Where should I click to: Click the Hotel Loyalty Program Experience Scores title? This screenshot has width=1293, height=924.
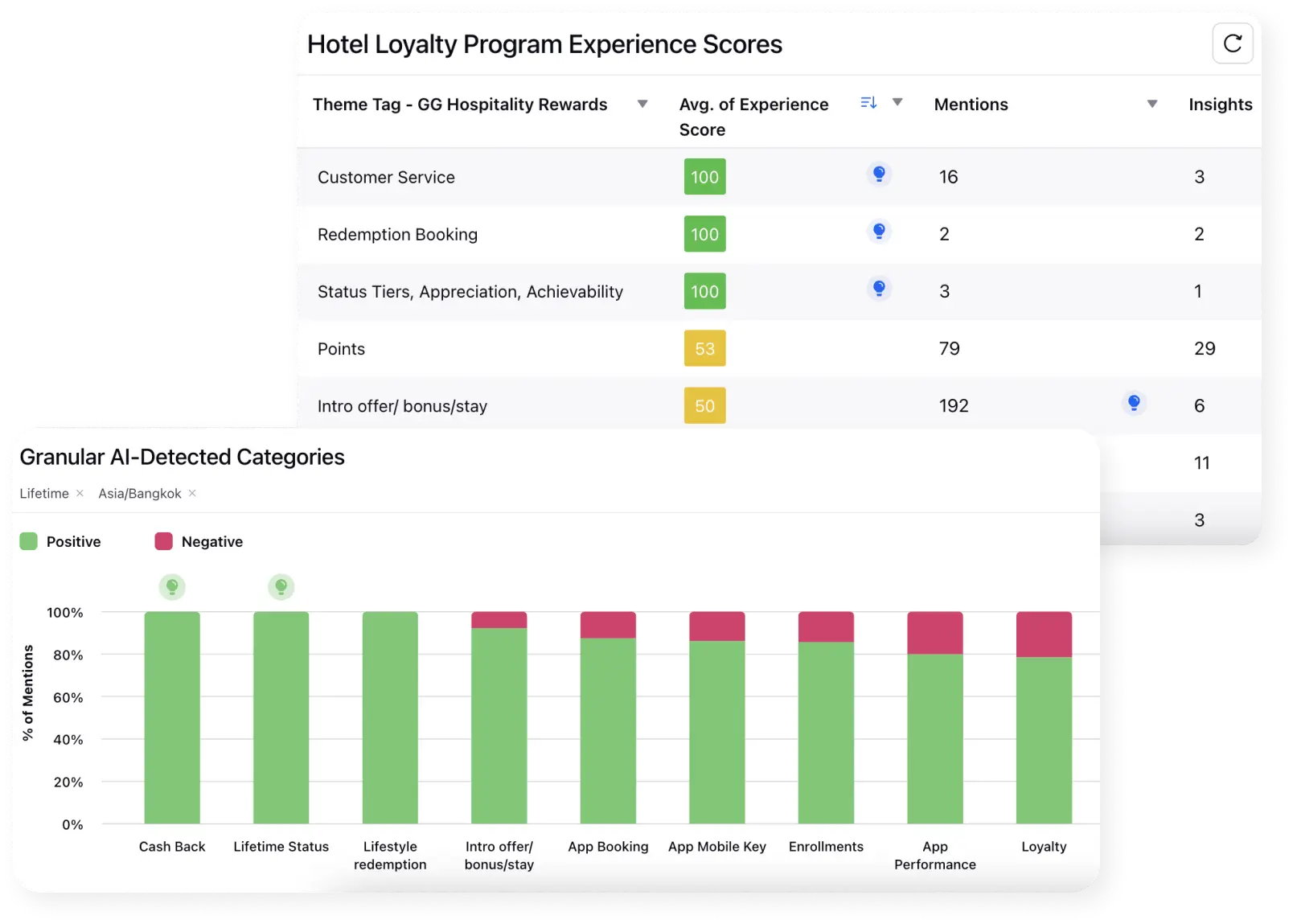(x=544, y=44)
